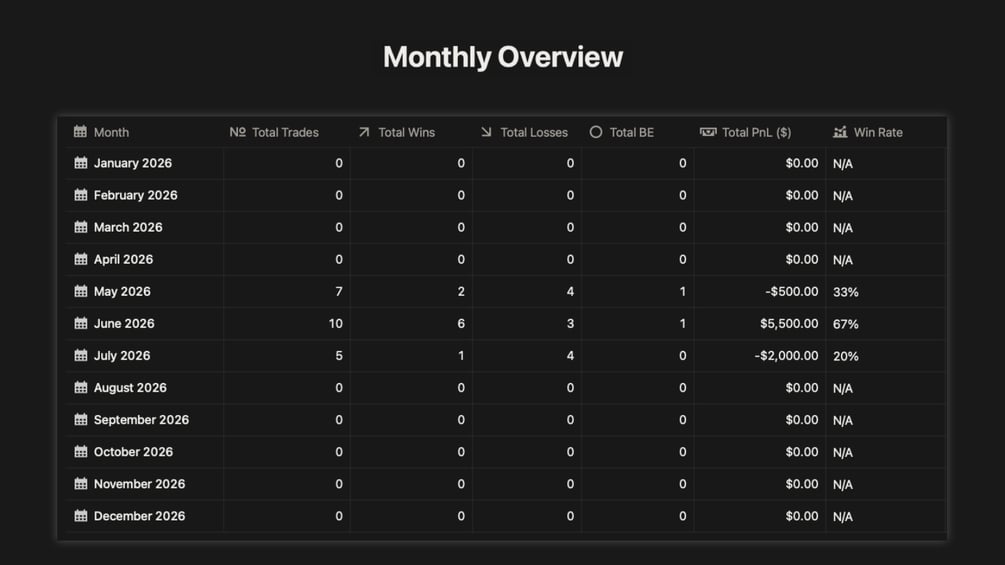The image size is (1005, 565).
Task: Click the calendar icon for November 2026
Action: pos(81,484)
